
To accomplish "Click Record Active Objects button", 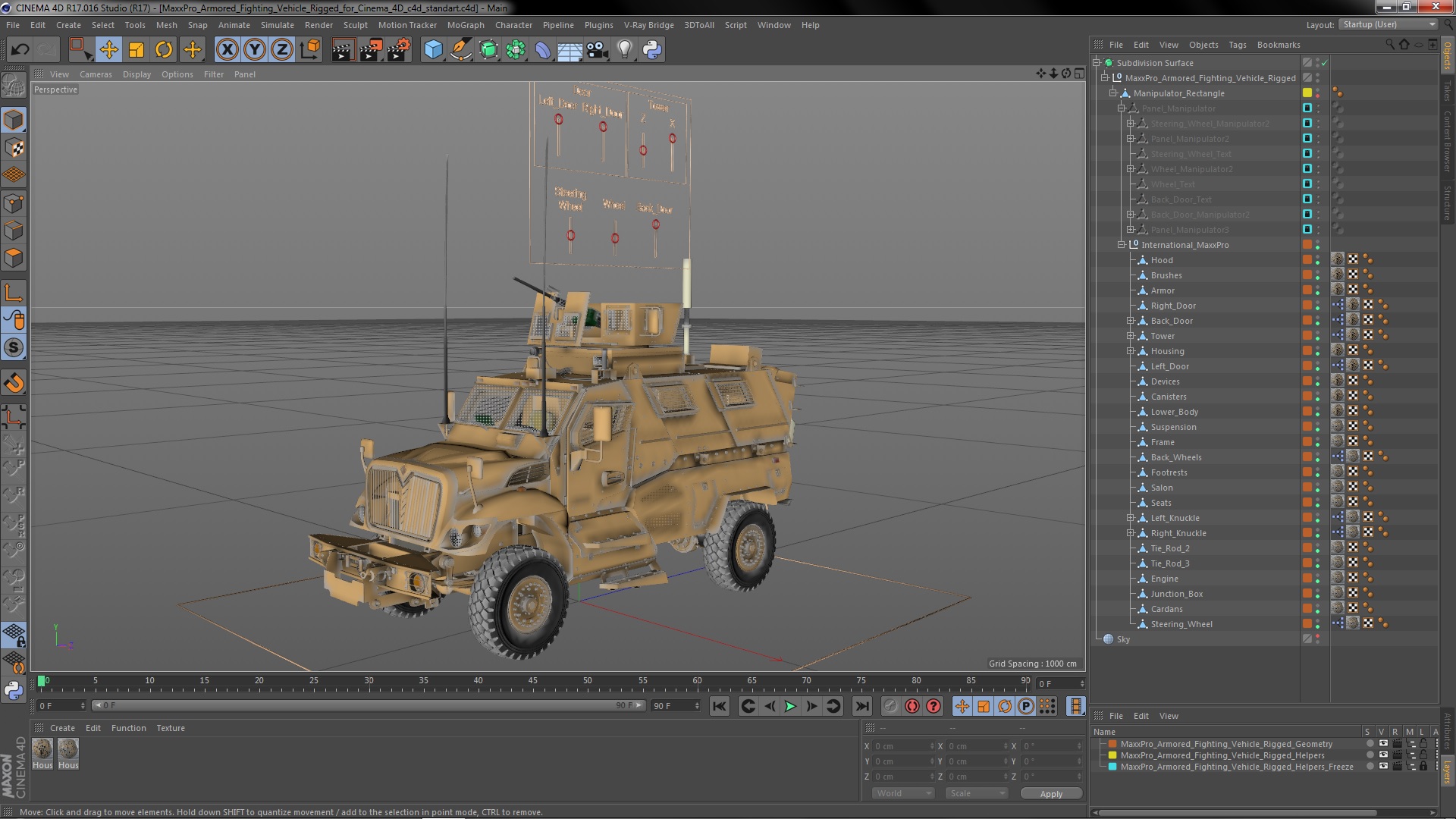I will coord(890,706).
